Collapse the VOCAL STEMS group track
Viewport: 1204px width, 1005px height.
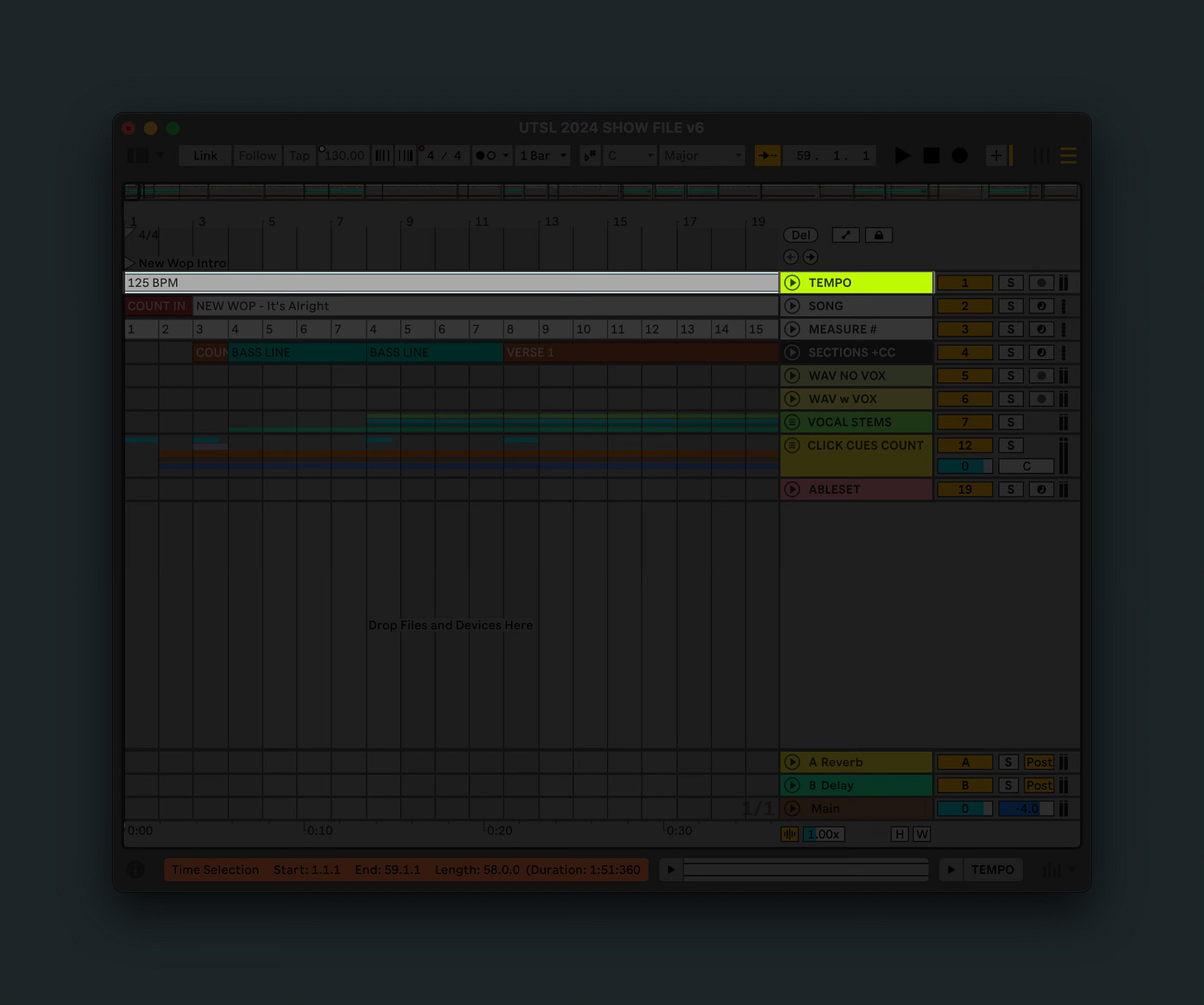click(792, 422)
